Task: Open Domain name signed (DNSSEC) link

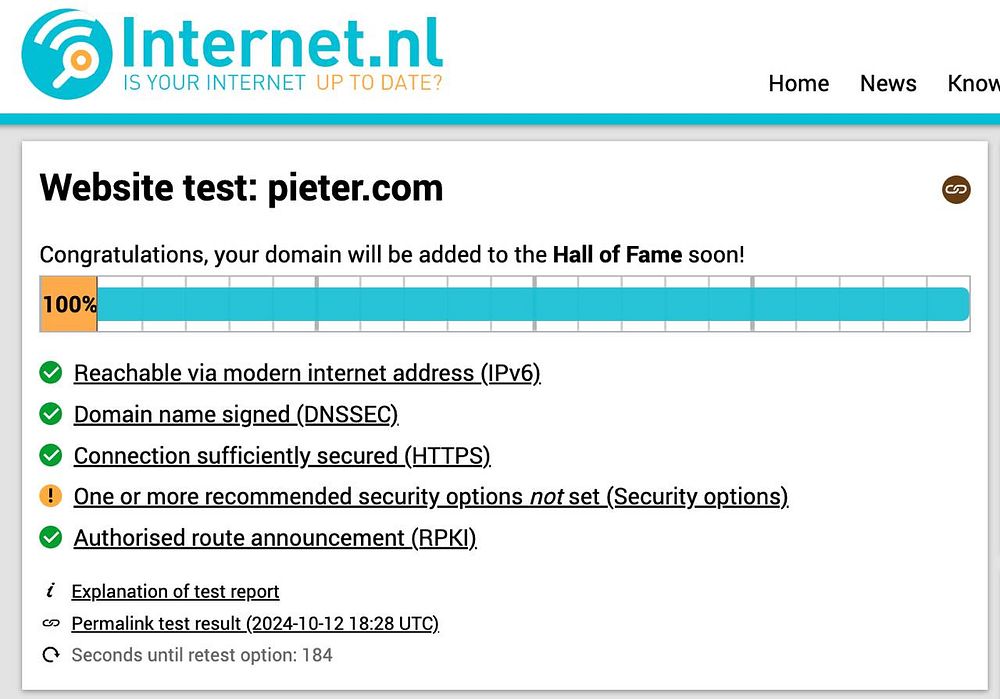Action: [x=236, y=415]
